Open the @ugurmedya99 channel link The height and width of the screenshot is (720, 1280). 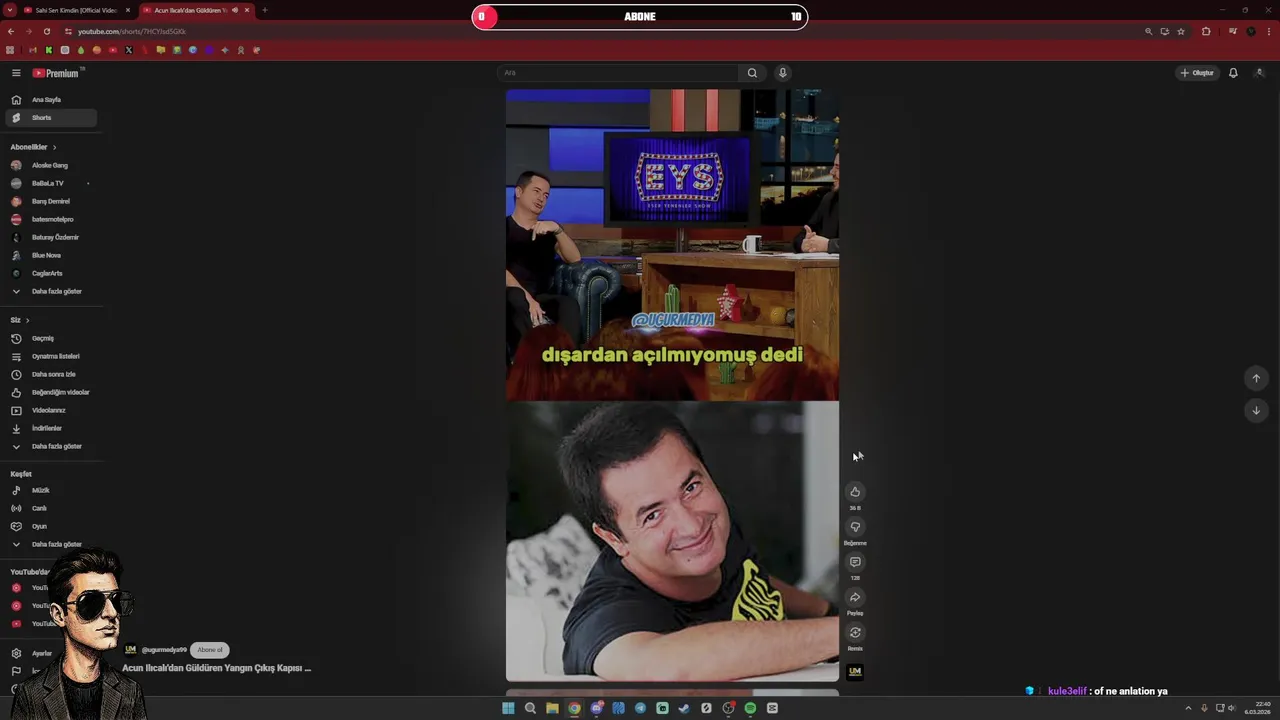pyautogui.click(x=164, y=650)
